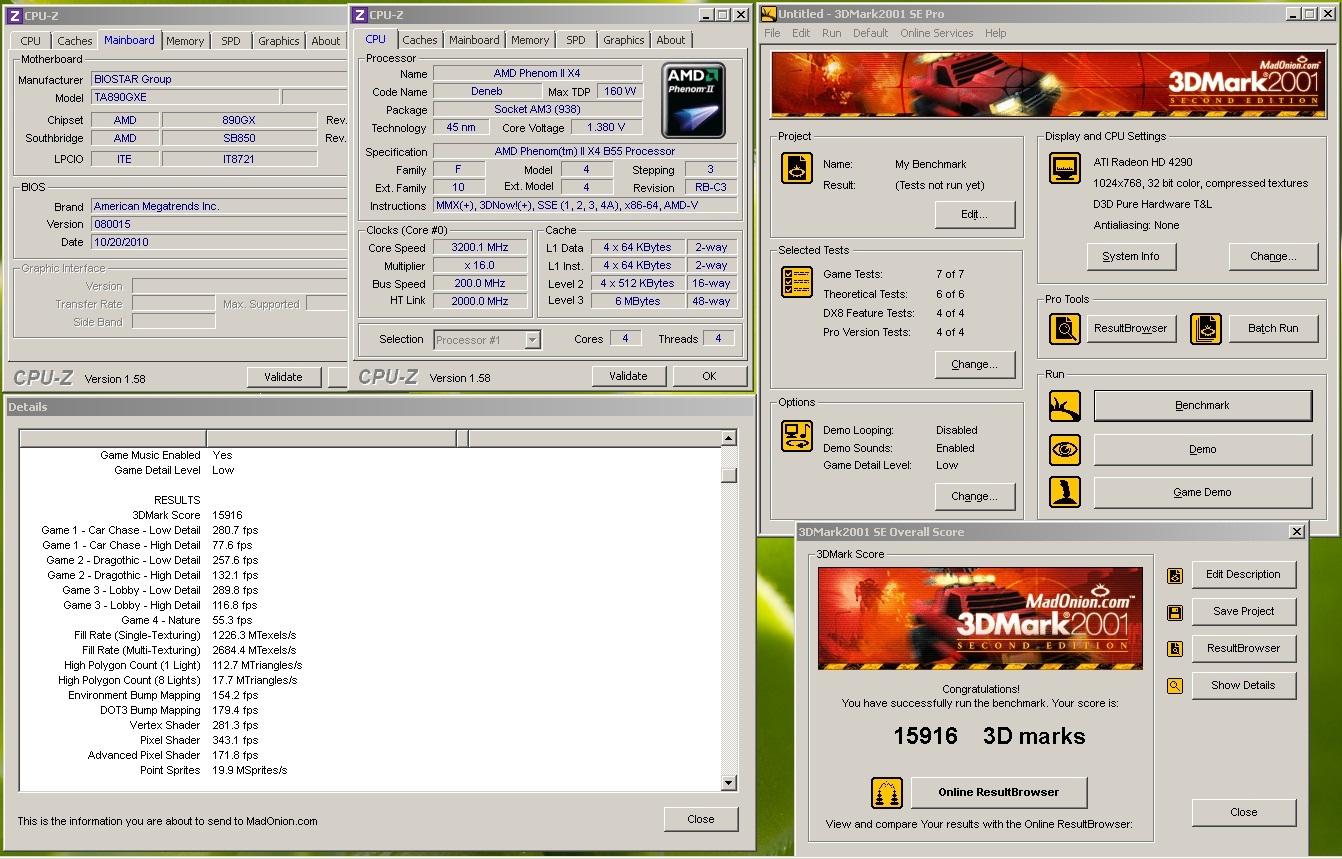Screen dimensions: 1342x859
Task: Click ResultBrowser button in Overall Score dialog
Action: [1243, 648]
